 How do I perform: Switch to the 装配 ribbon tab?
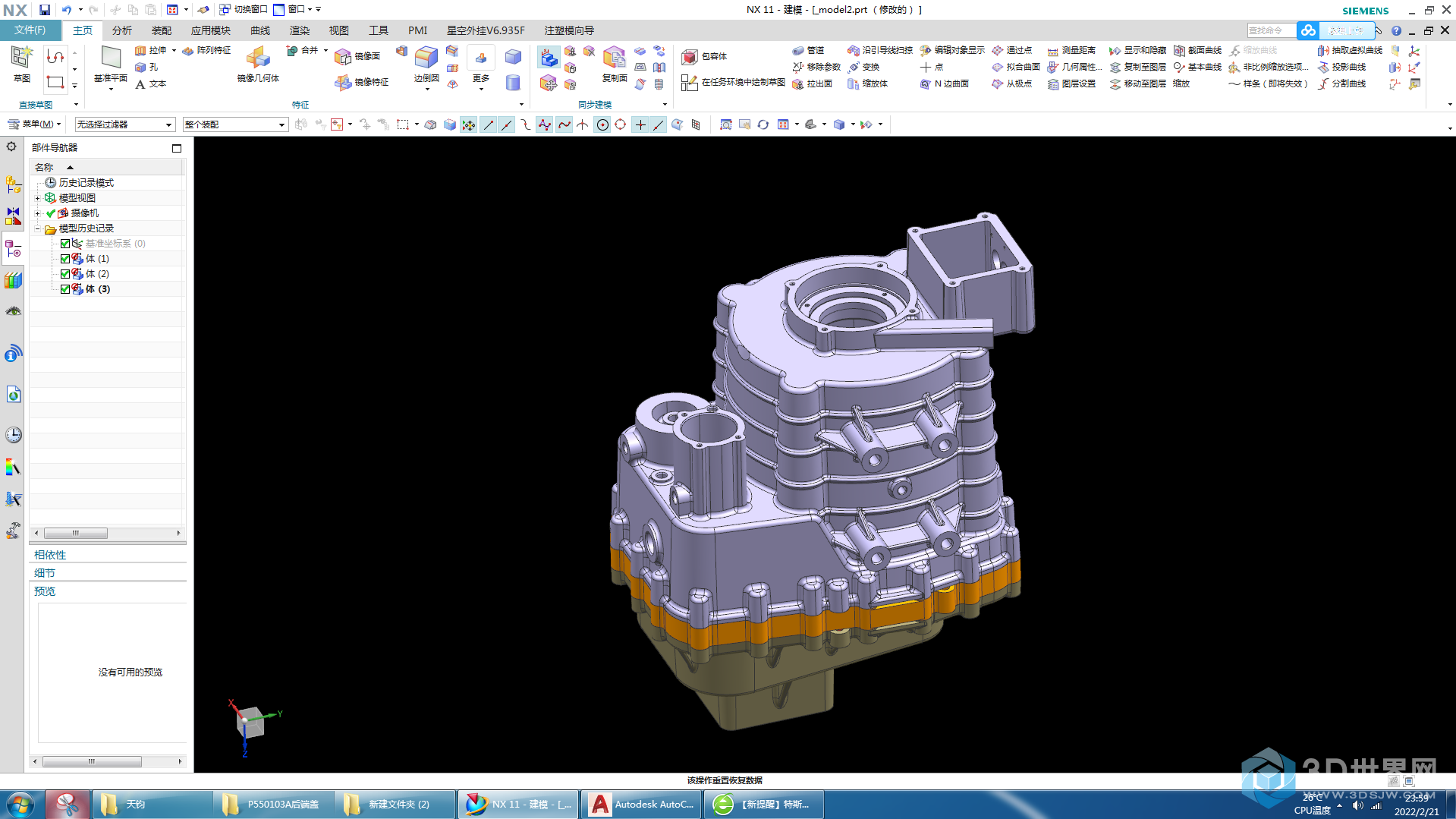(161, 30)
